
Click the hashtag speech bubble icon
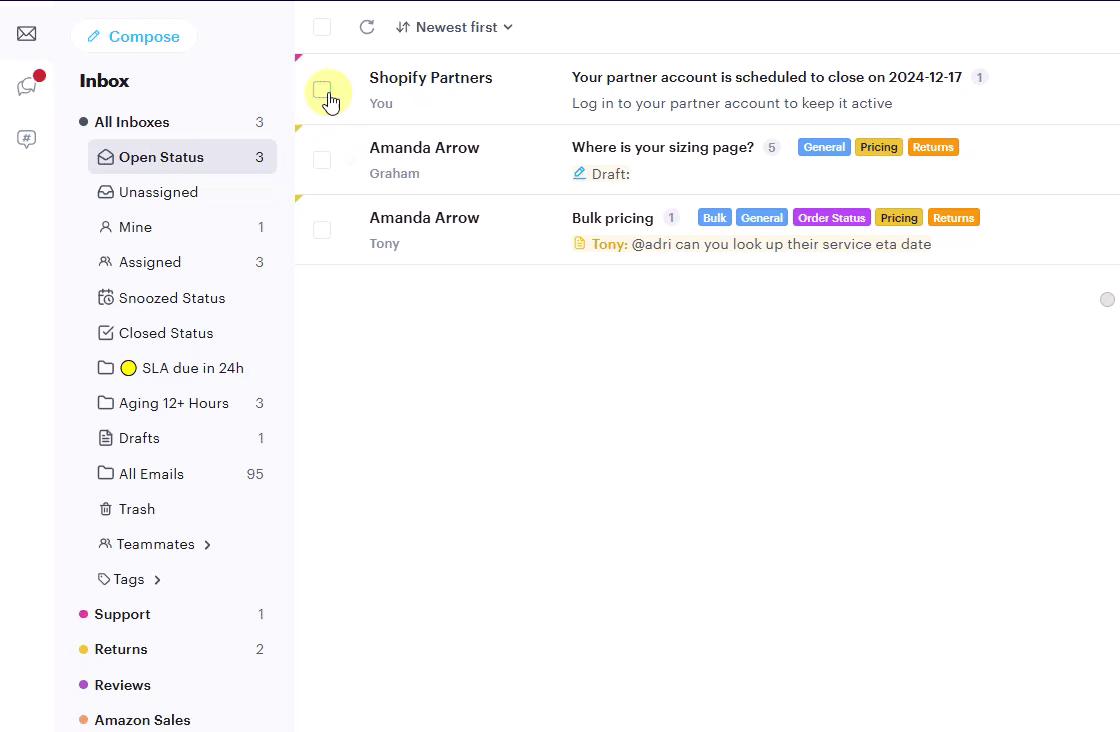coord(27,139)
